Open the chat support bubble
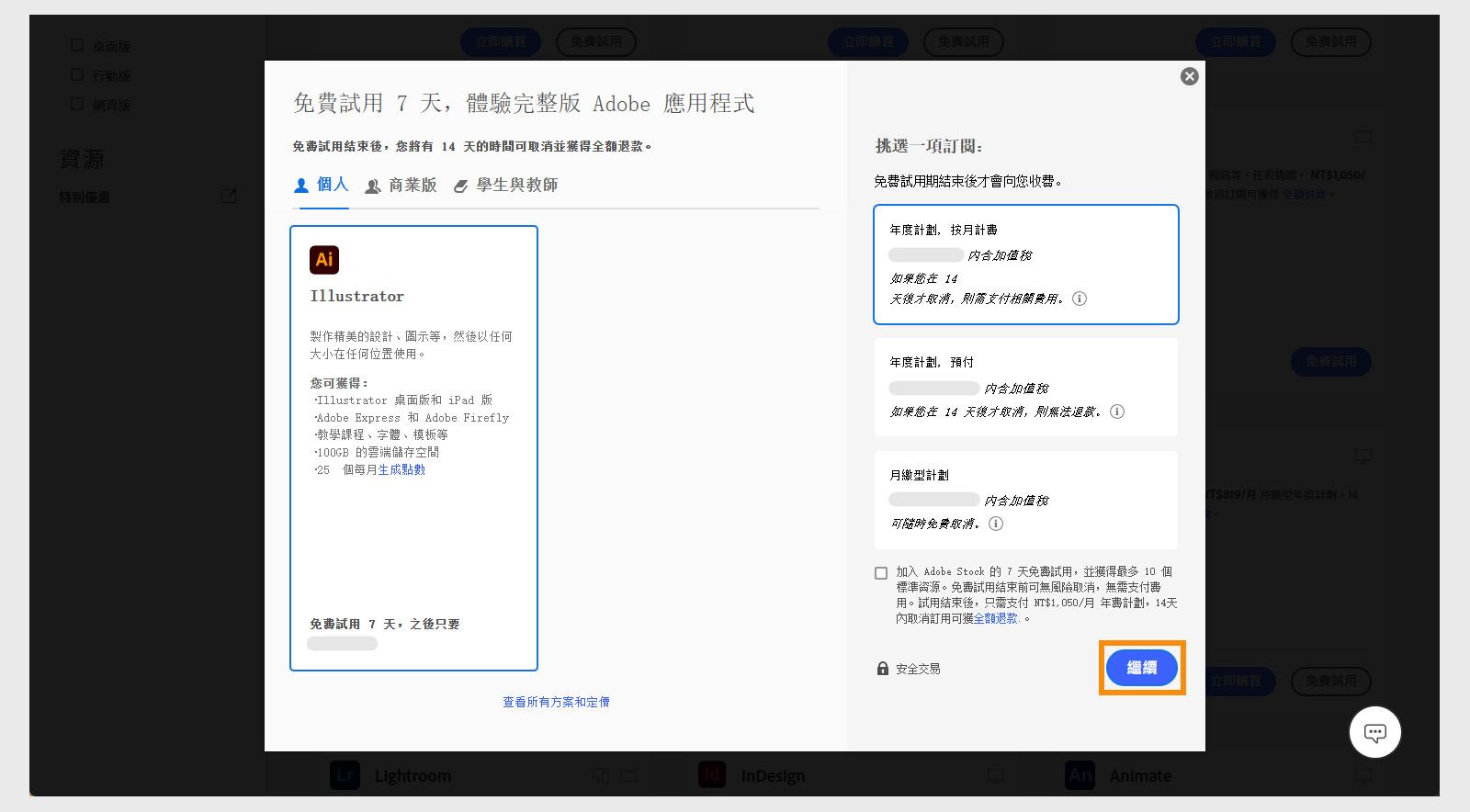 pos(1374,732)
